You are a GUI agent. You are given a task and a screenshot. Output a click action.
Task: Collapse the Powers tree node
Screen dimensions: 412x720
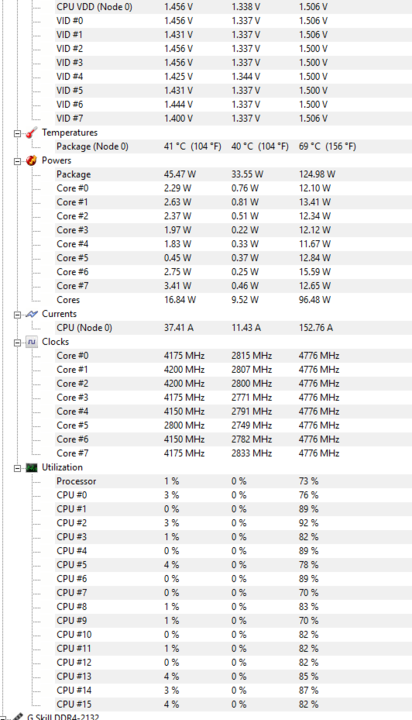pos(17,161)
